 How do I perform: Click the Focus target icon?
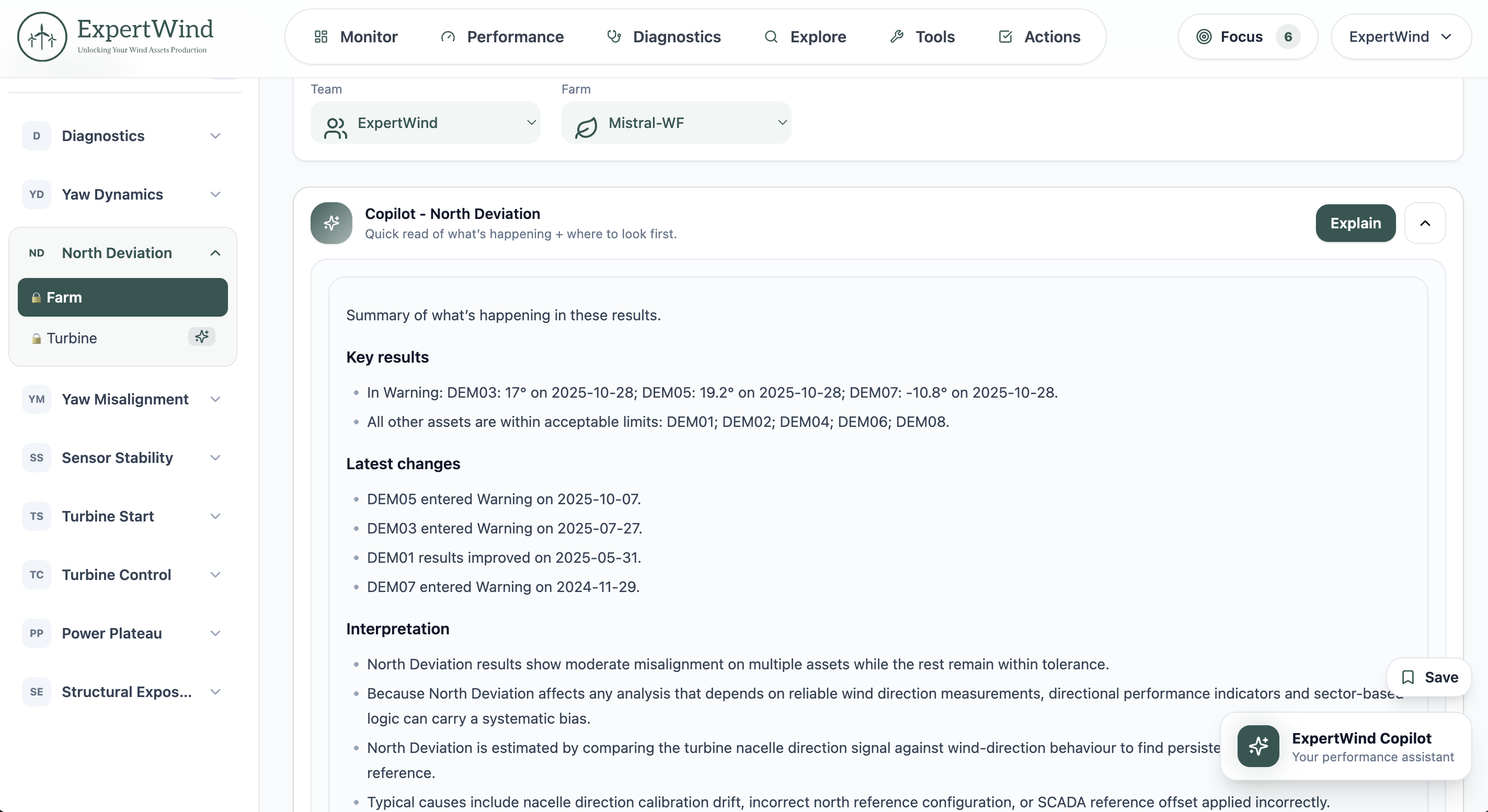pos(1204,37)
